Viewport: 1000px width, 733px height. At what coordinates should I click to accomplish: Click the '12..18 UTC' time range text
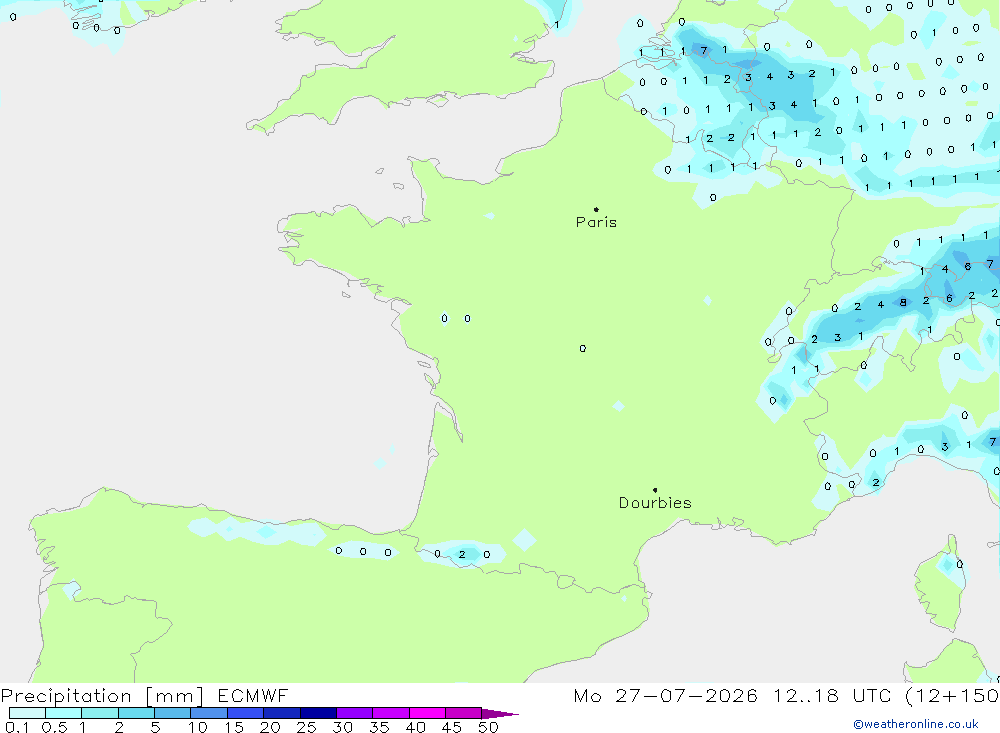(832, 695)
